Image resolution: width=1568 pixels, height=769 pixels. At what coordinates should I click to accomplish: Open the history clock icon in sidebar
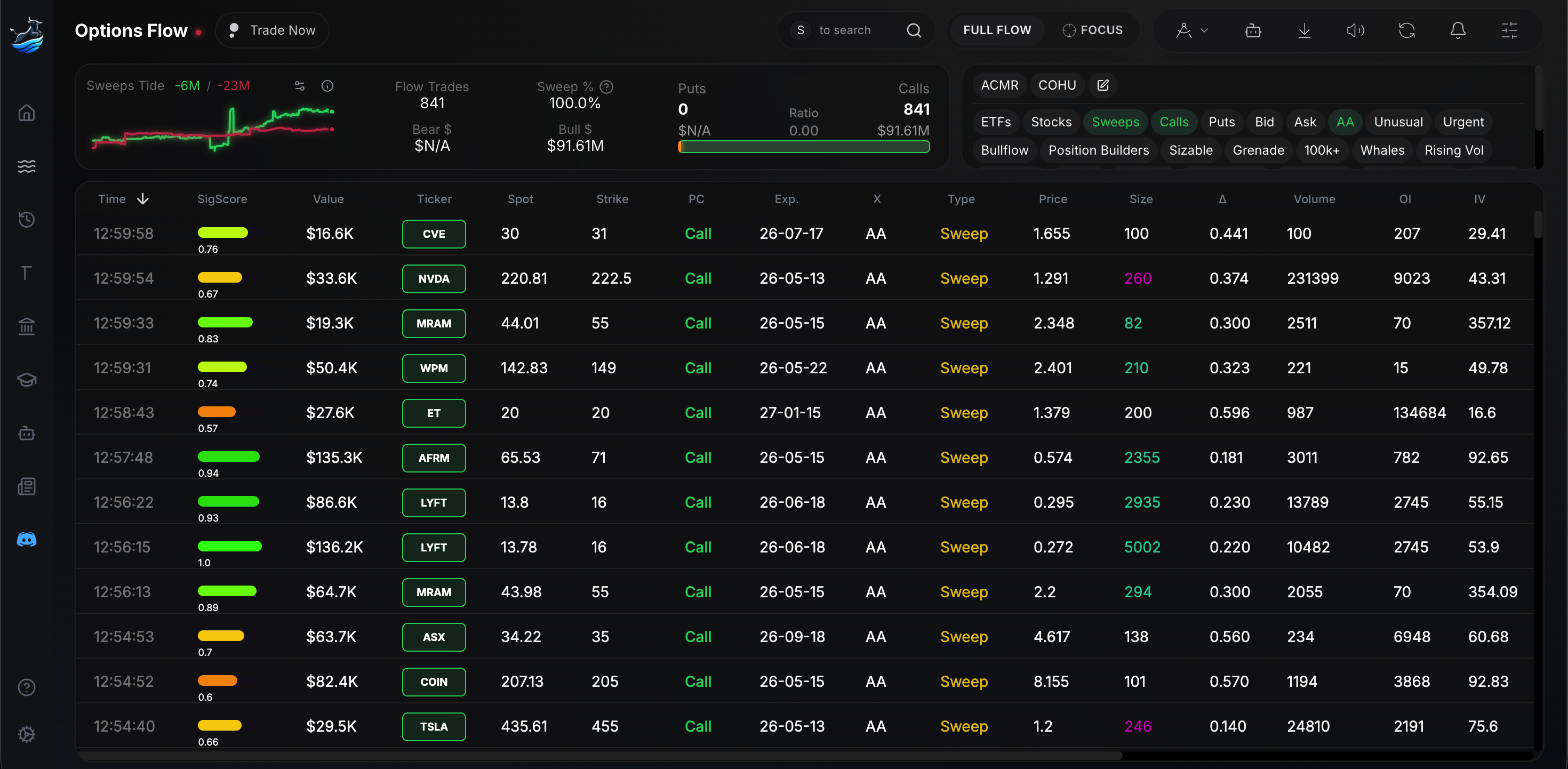26,219
